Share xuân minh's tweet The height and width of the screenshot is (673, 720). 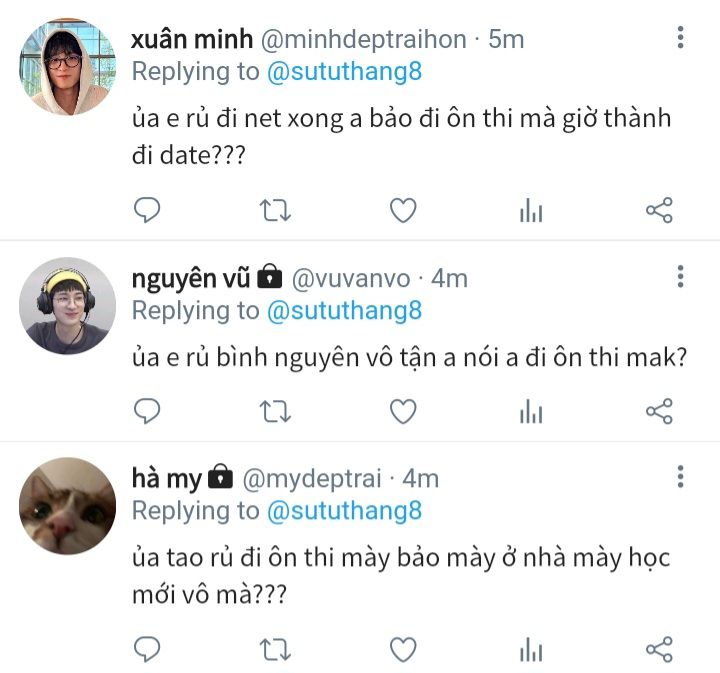[x=659, y=210]
